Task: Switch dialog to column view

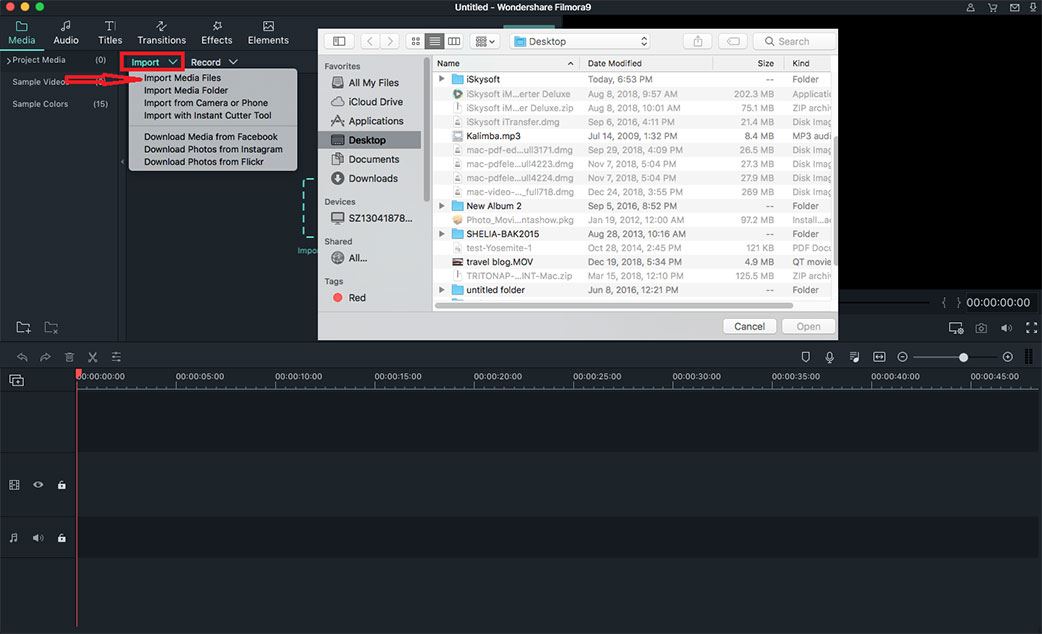Action: pos(454,41)
